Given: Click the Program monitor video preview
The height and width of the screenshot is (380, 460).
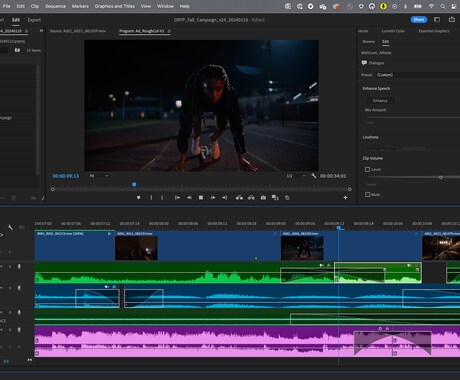Looking at the screenshot, I should click(x=201, y=105).
